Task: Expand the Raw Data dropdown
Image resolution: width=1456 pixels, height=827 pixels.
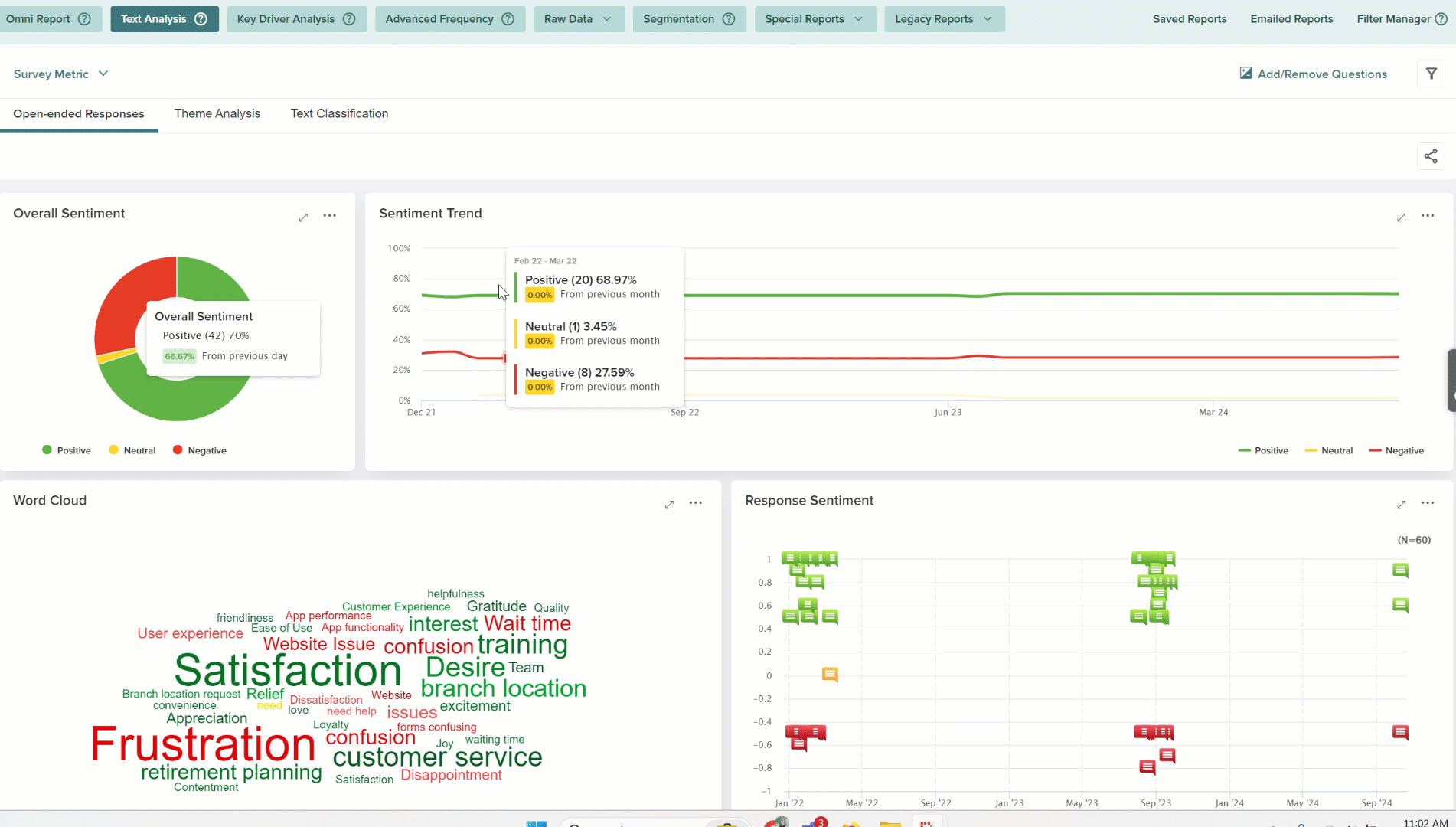Action: [x=578, y=19]
